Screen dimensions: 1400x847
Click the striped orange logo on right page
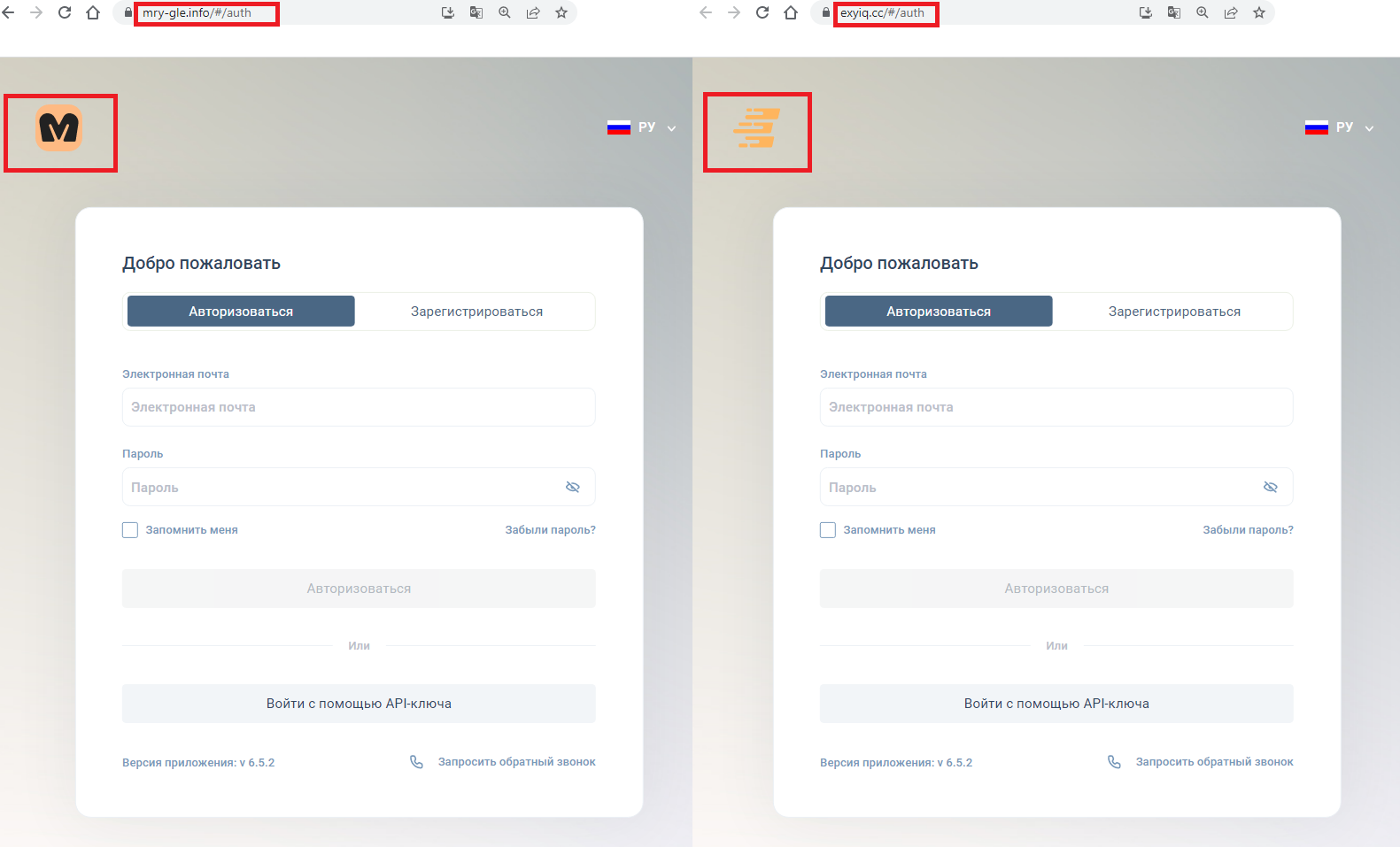tap(757, 128)
